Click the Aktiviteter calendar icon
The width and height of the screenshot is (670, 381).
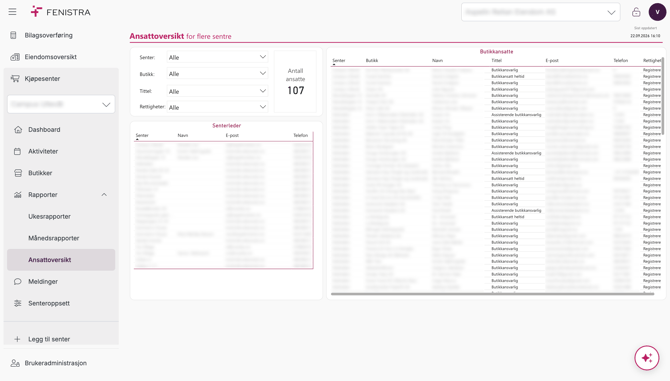point(18,151)
